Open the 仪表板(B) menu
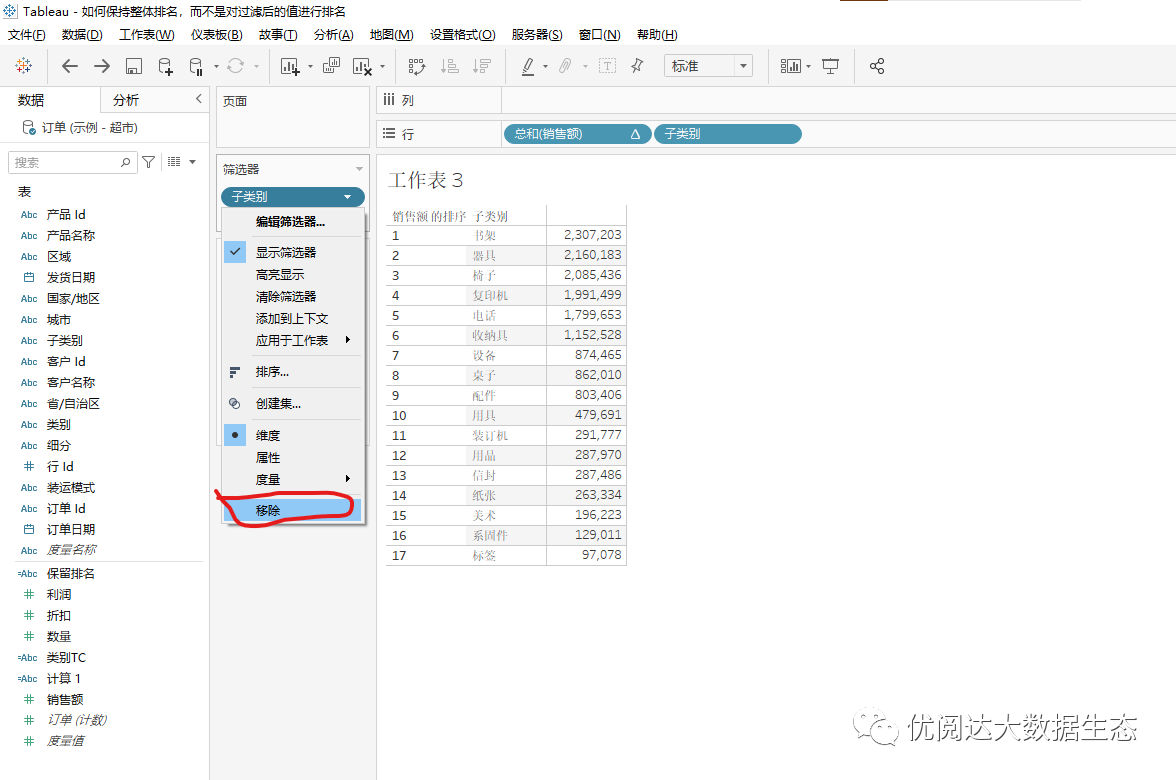The width and height of the screenshot is (1176, 780). tap(216, 34)
